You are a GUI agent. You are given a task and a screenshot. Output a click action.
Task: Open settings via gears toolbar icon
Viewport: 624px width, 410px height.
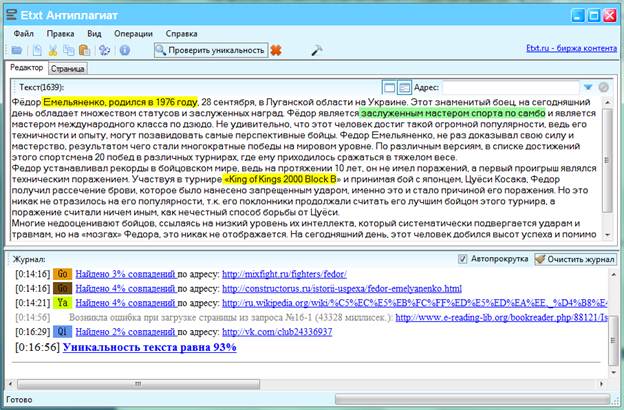[x=104, y=51]
